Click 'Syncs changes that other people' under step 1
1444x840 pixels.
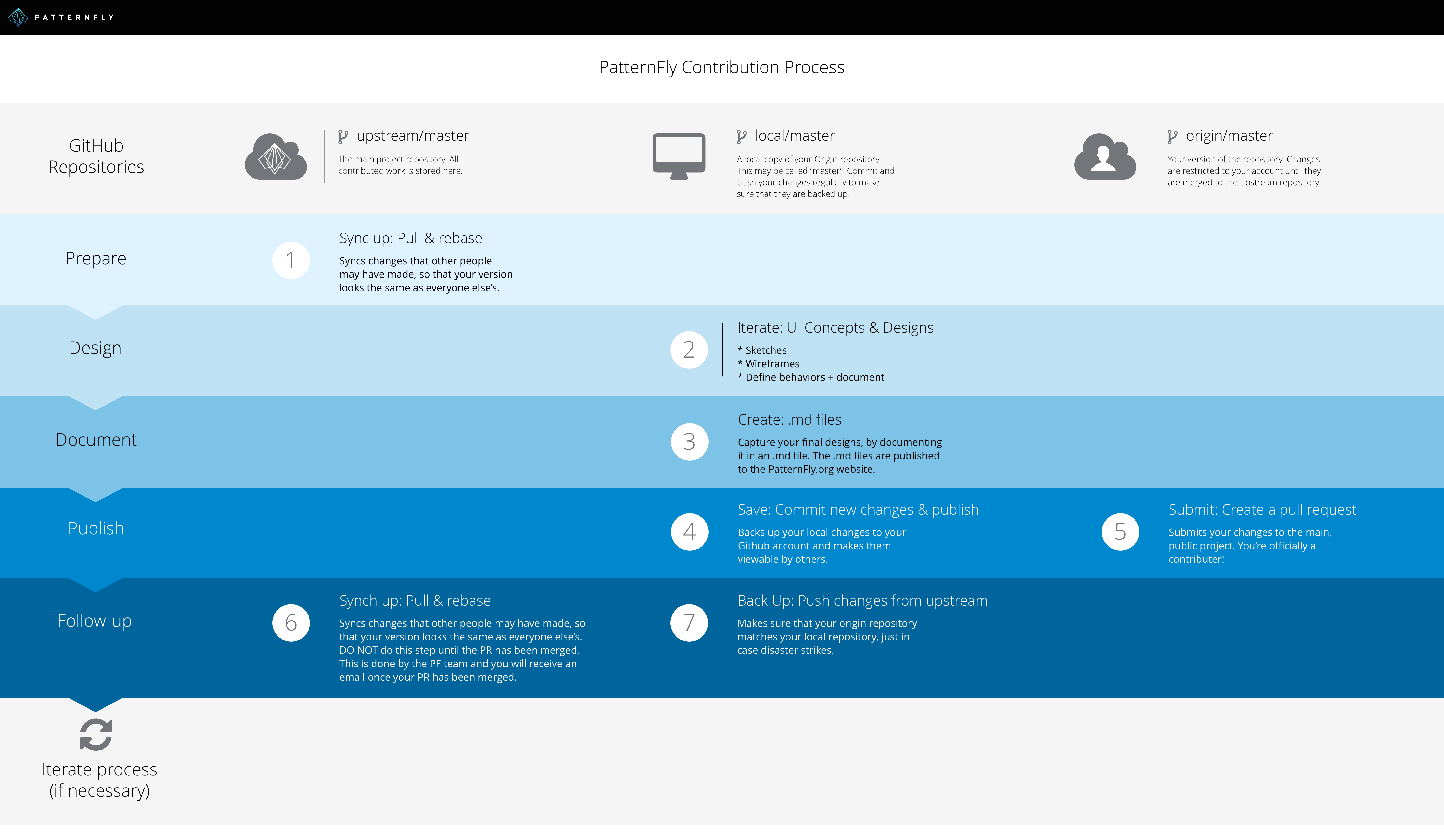[x=426, y=274]
